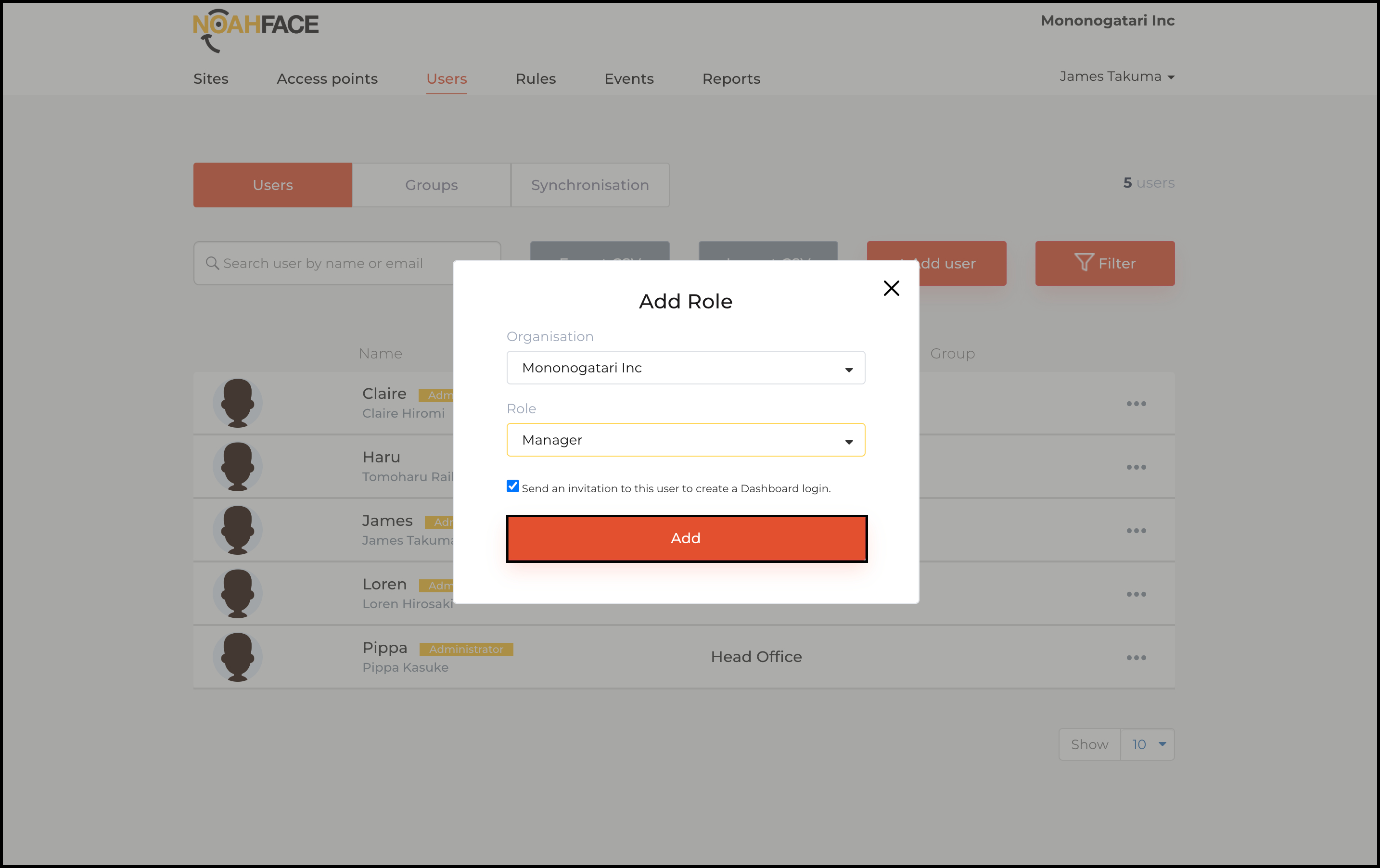Open the Synchronisation tab
The width and height of the screenshot is (1380, 868).
pyautogui.click(x=590, y=185)
